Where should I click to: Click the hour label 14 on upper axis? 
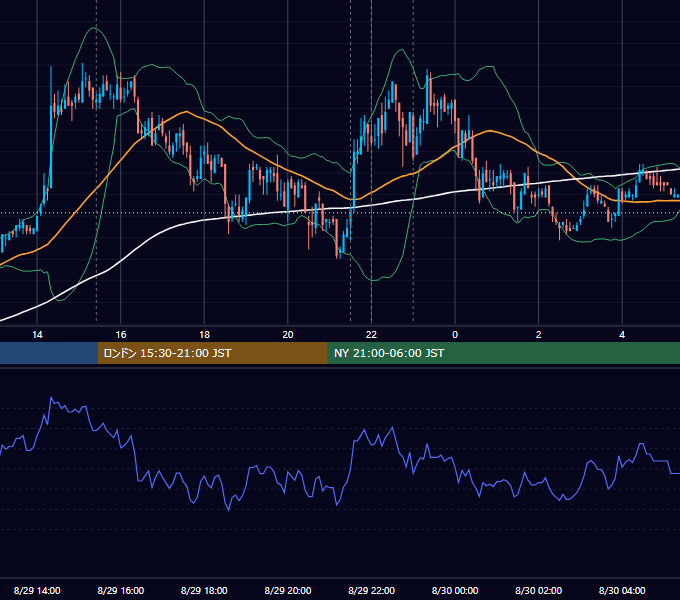(37, 335)
